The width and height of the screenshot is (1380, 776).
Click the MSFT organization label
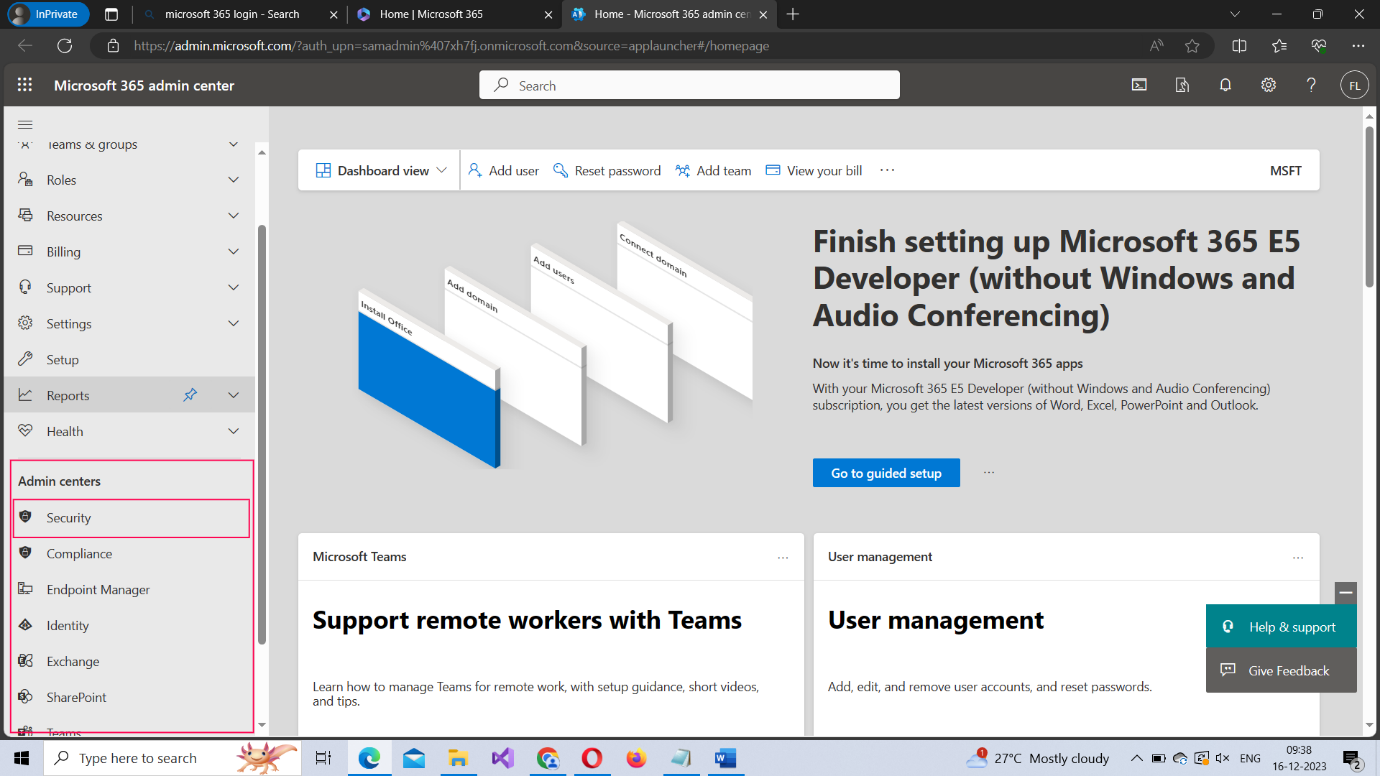pos(1286,171)
